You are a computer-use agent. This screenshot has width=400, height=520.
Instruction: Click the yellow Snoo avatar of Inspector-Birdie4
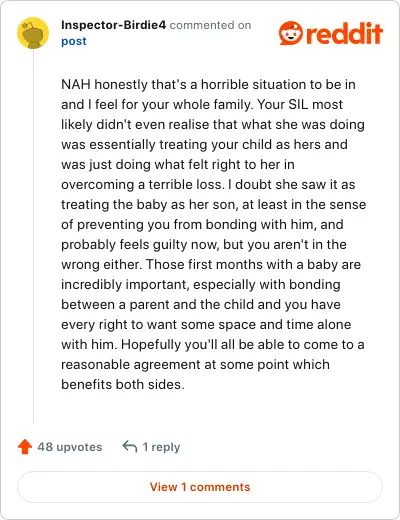[33, 33]
